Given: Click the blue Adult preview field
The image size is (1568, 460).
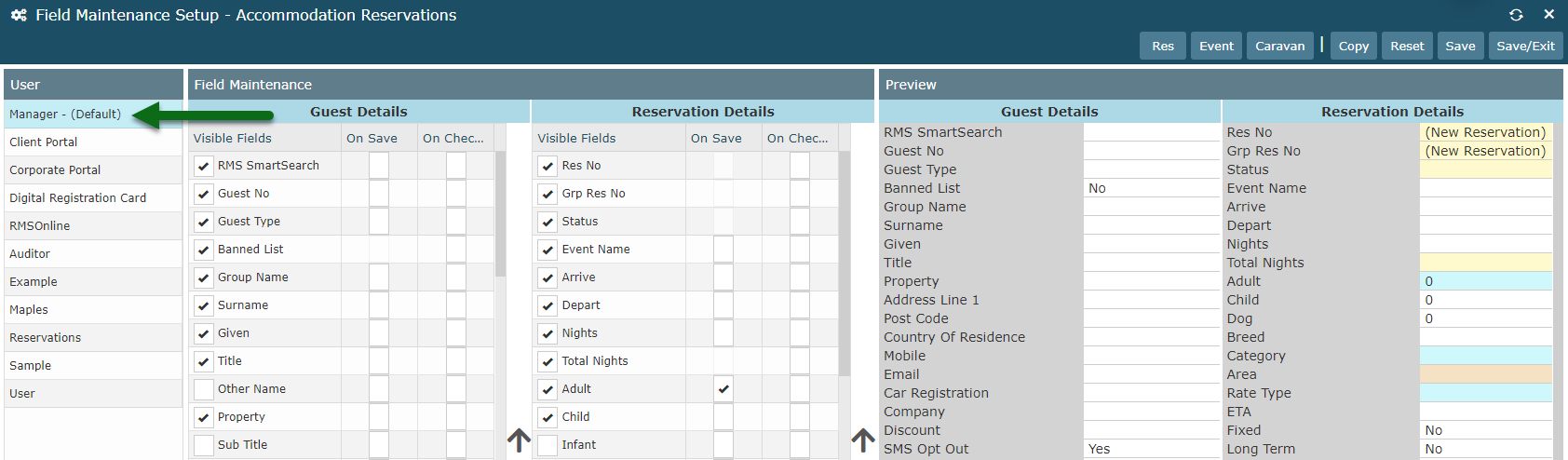Looking at the screenshot, I should pos(1485,281).
